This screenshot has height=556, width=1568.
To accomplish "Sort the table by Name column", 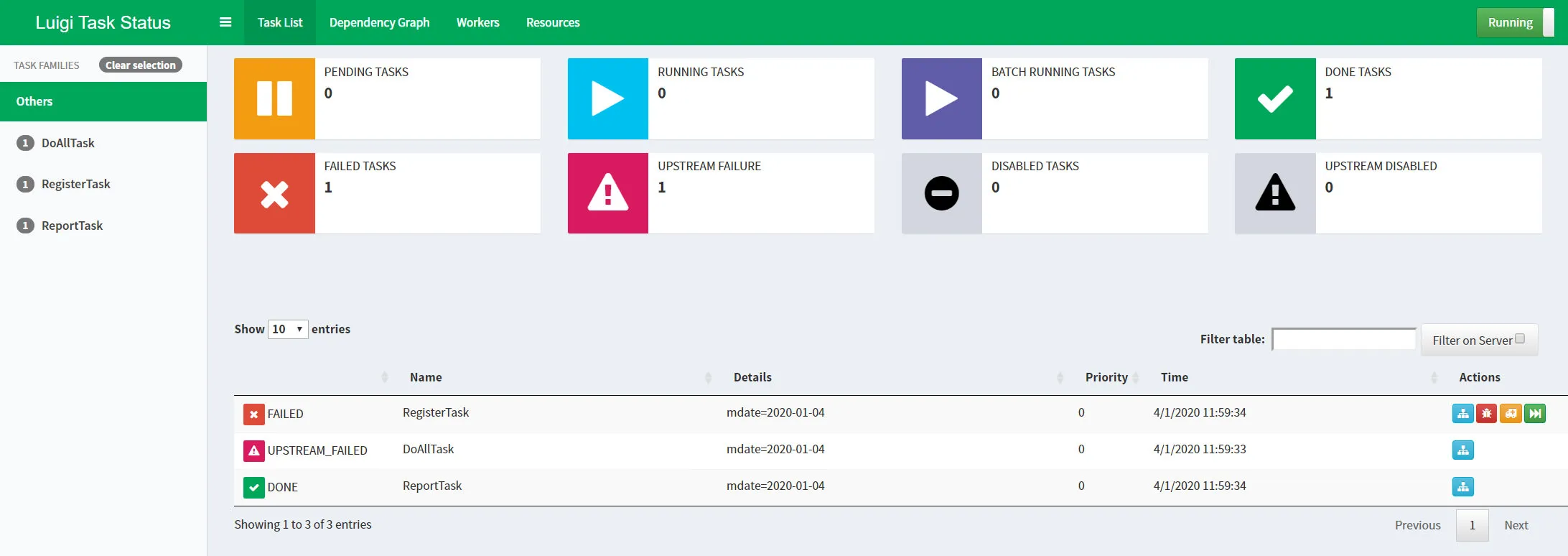I will coord(426,377).
